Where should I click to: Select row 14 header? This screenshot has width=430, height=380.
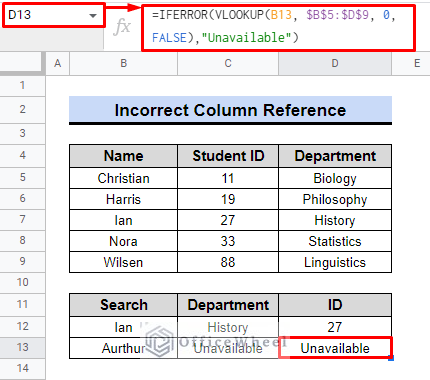pyautogui.click(x=22, y=369)
